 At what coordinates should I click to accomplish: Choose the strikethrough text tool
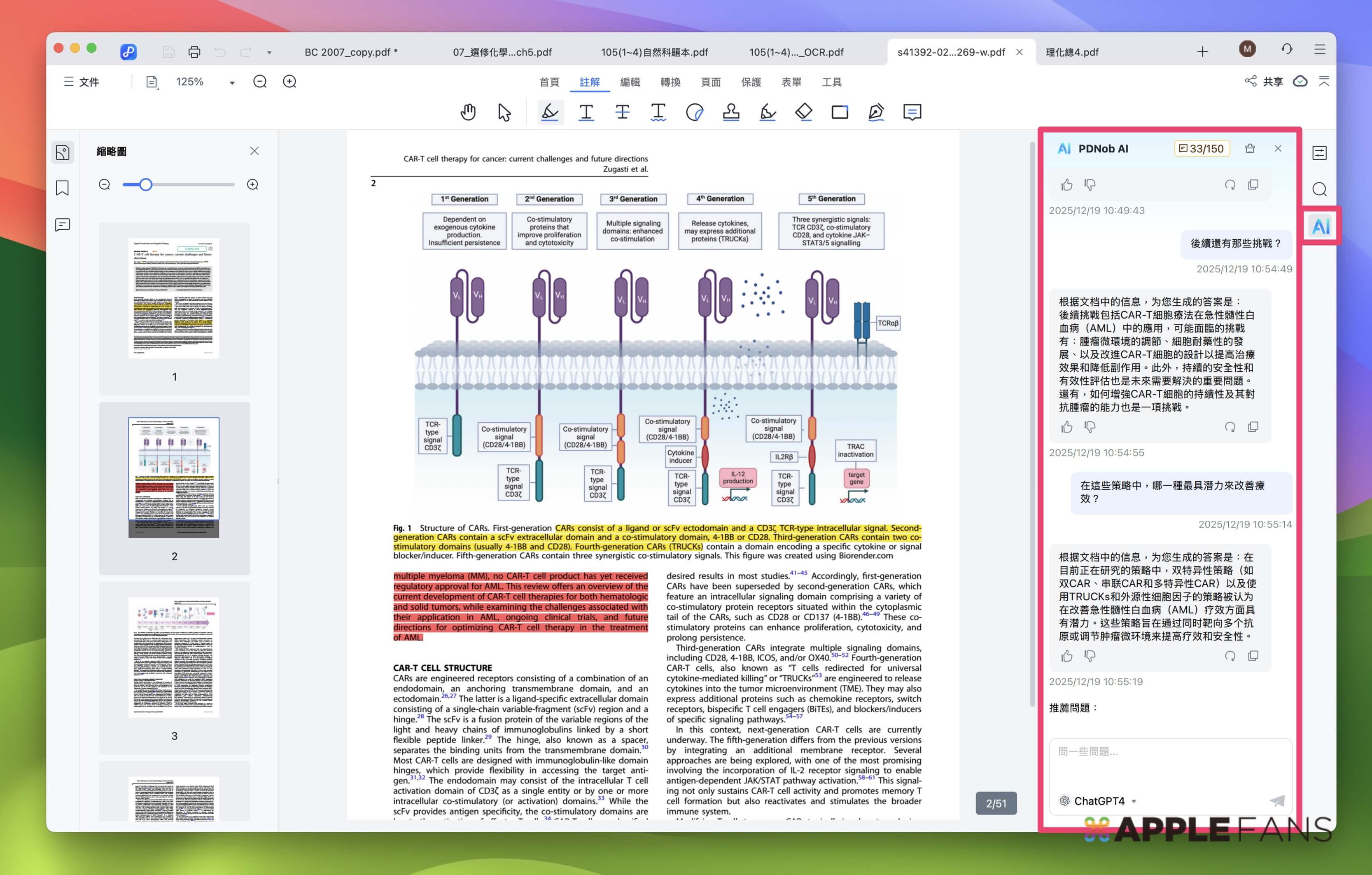pyautogui.click(x=622, y=112)
